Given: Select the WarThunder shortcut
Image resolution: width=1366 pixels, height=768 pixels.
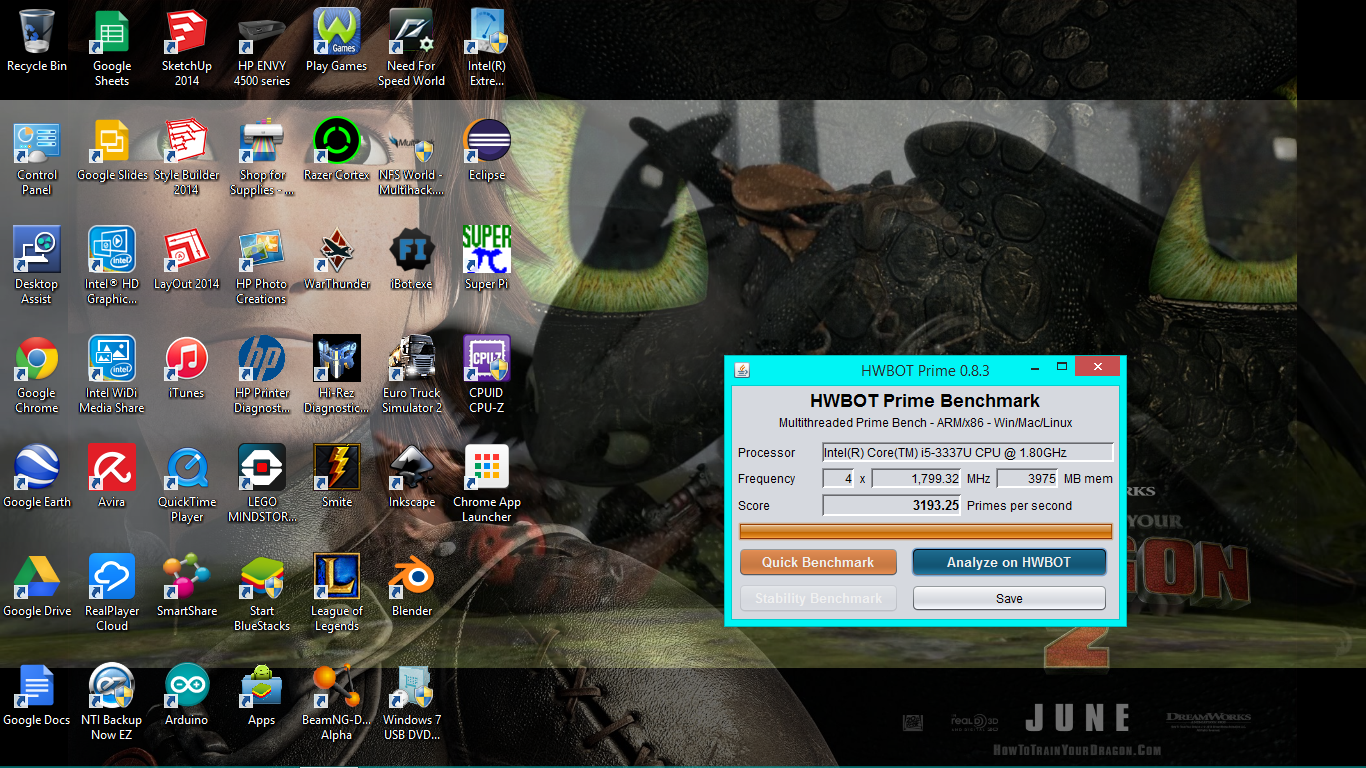Looking at the screenshot, I should coord(337,250).
